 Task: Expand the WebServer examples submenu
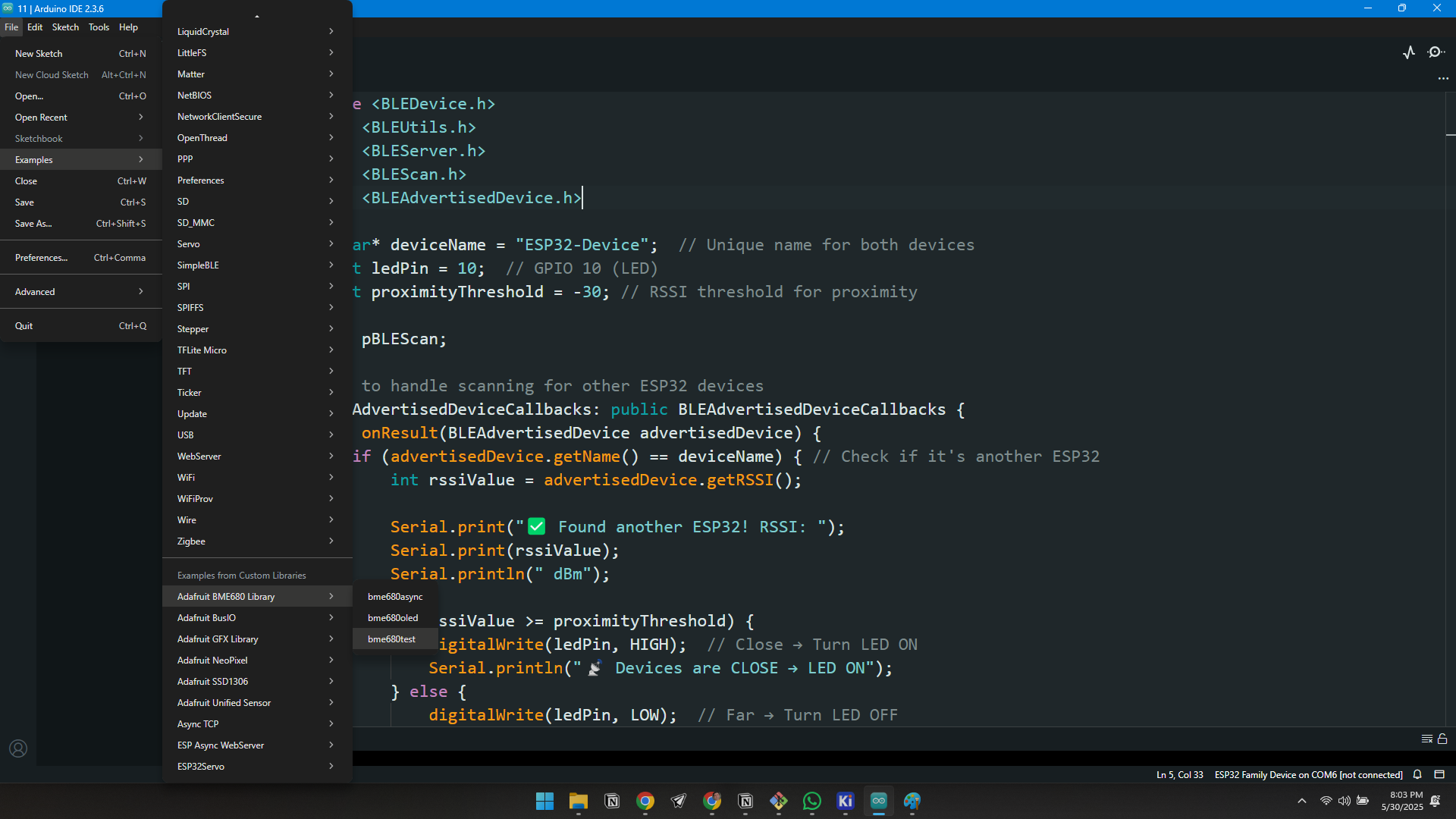tap(257, 457)
